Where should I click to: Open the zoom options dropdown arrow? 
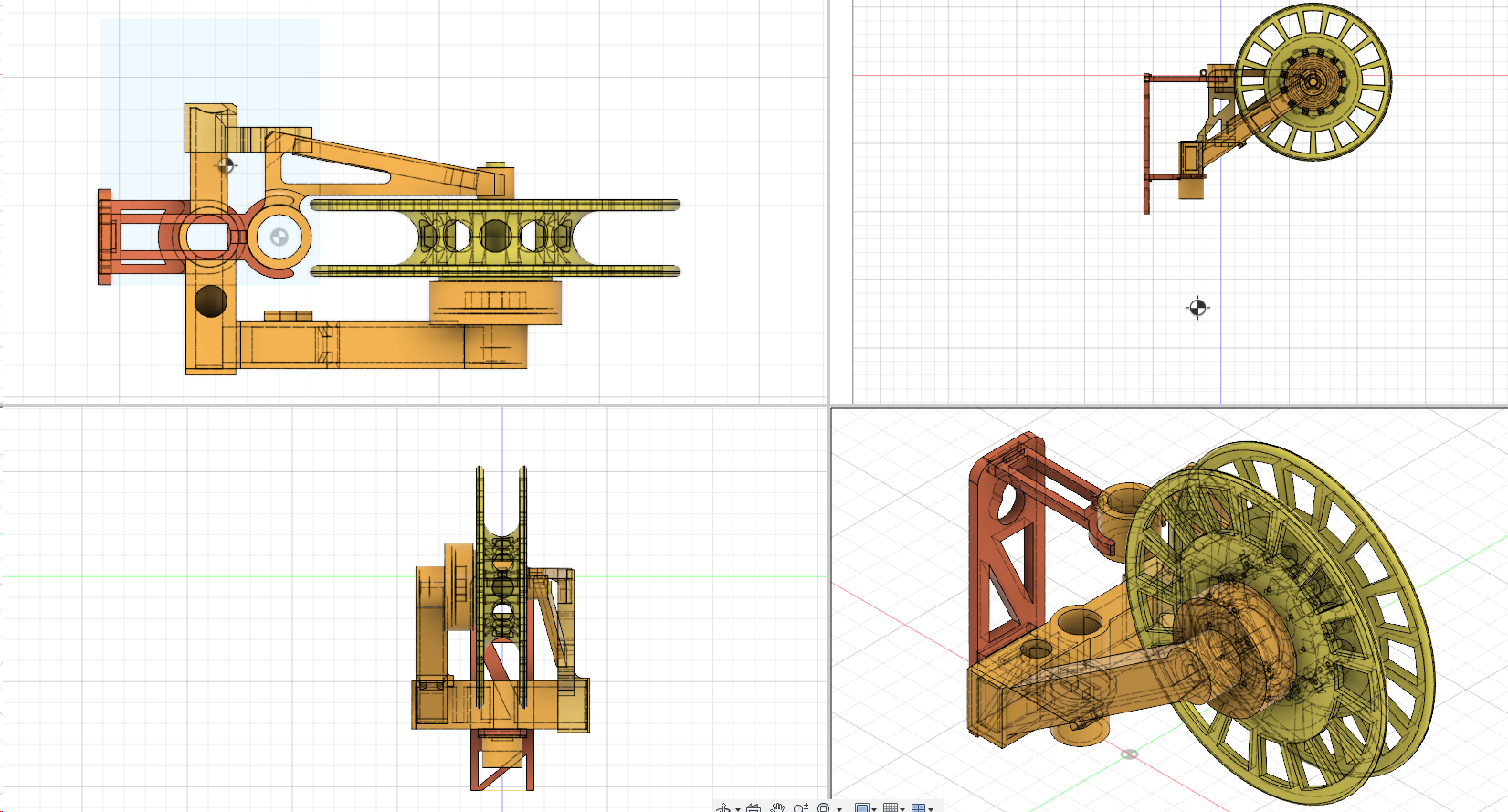point(838,809)
